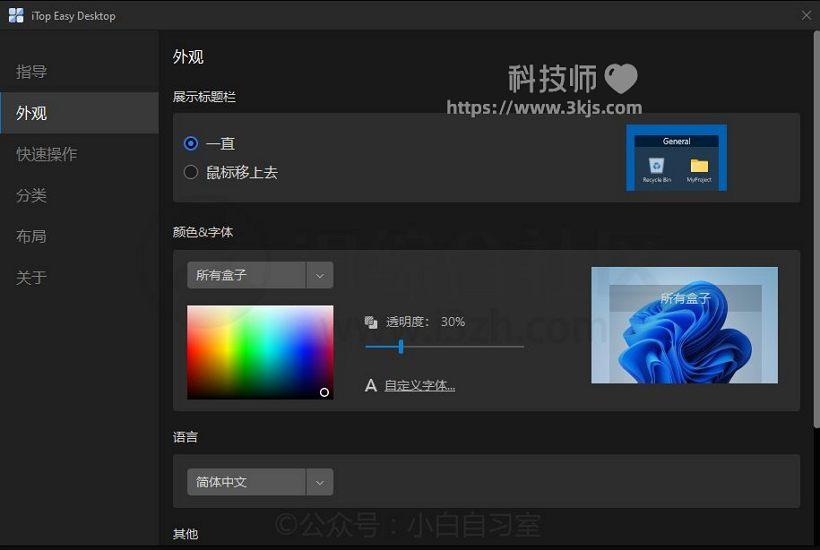Click the Recycle Bin icon in preview
This screenshot has height=550, width=820.
pyautogui.click(x=656, y=166)
